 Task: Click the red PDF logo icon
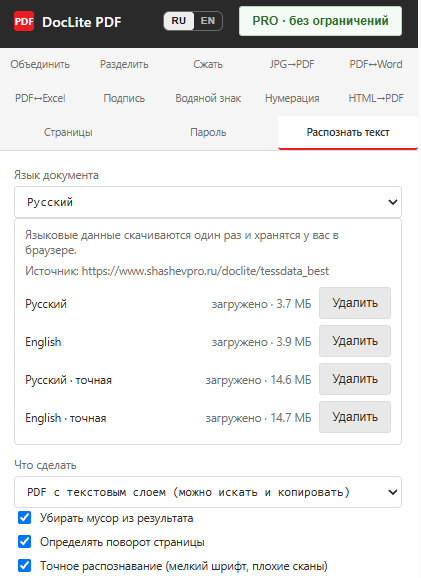pos(24,21)
